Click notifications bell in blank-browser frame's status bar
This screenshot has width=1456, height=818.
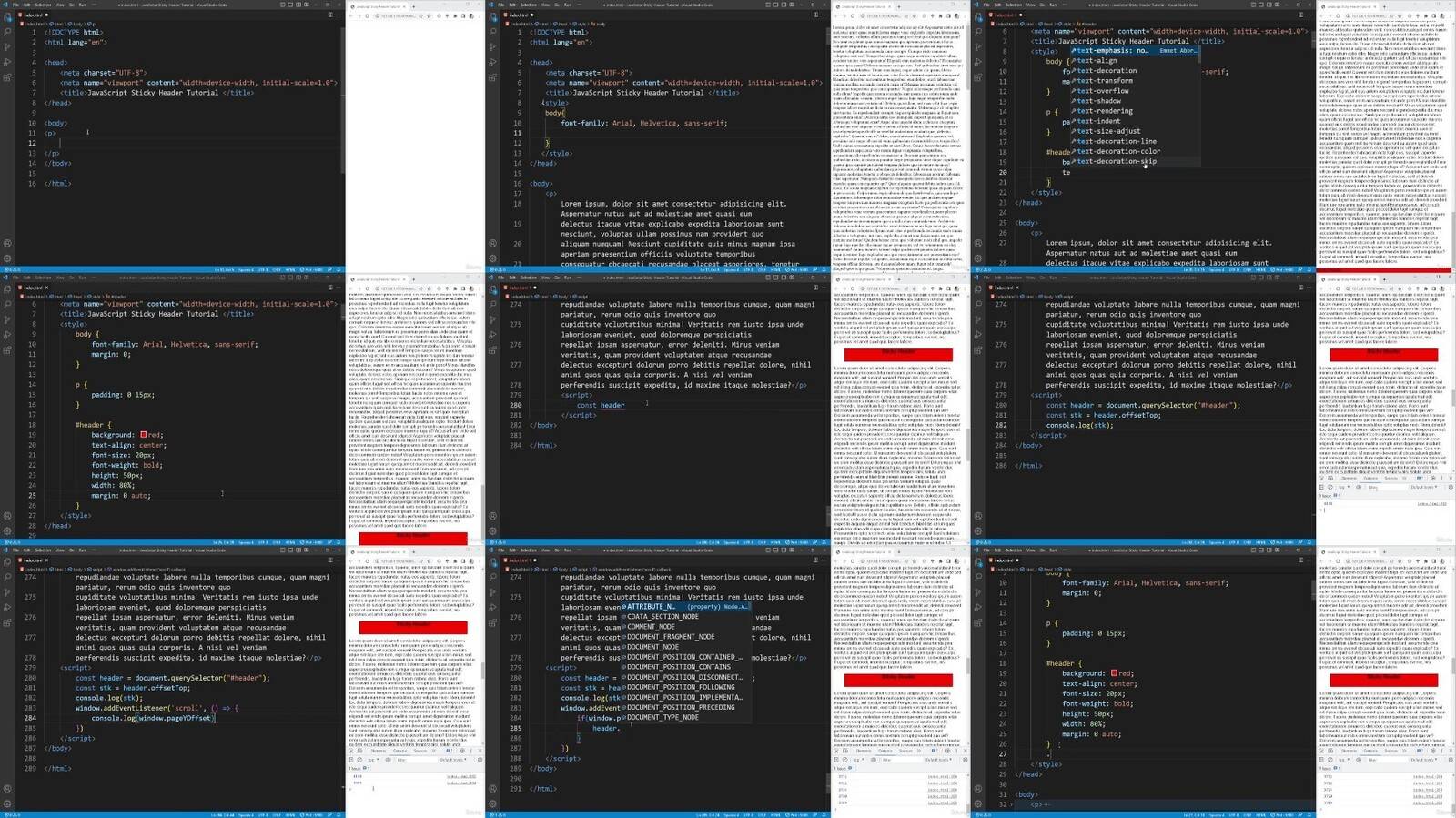339,269
